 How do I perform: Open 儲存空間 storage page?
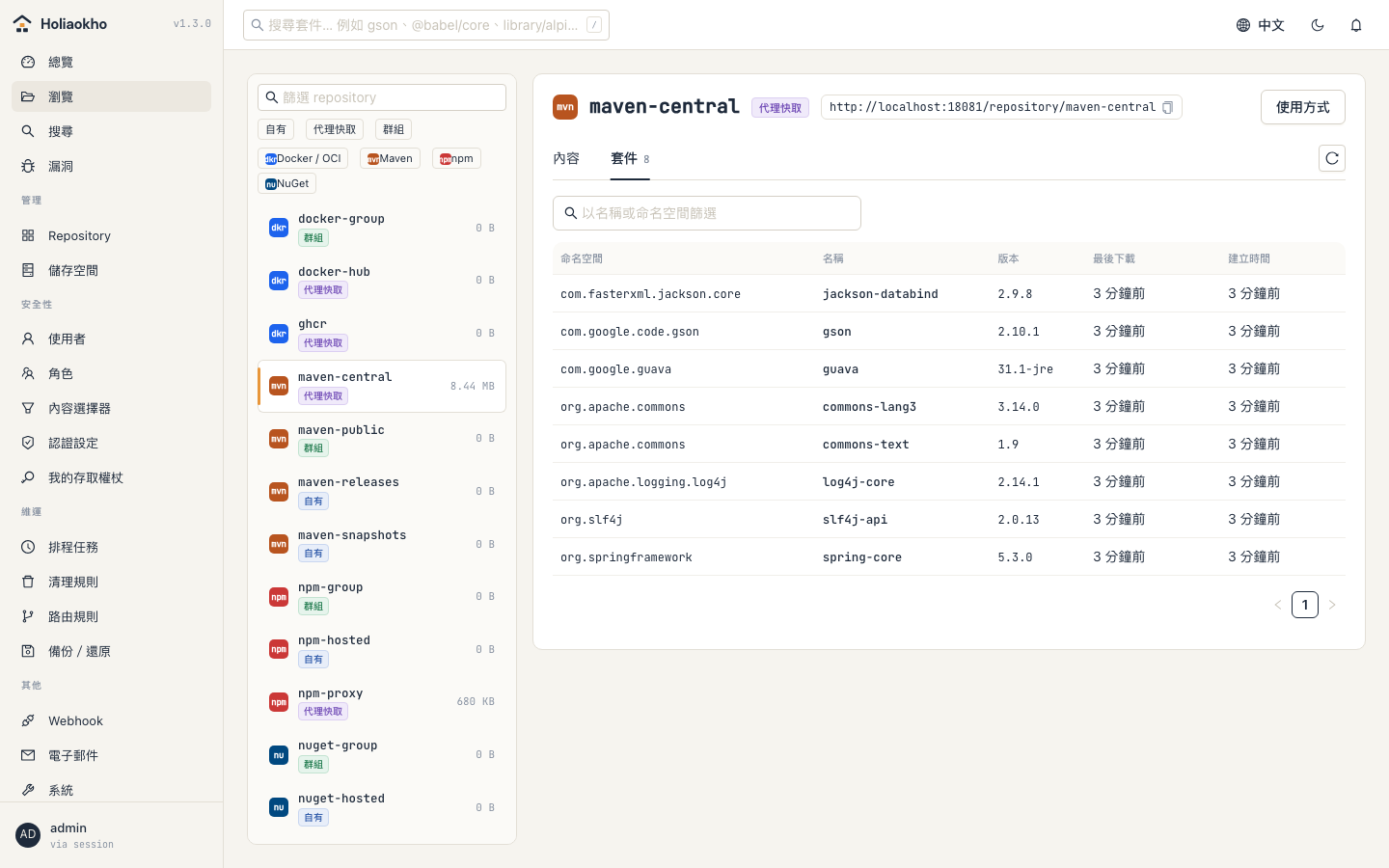(111, 270)
